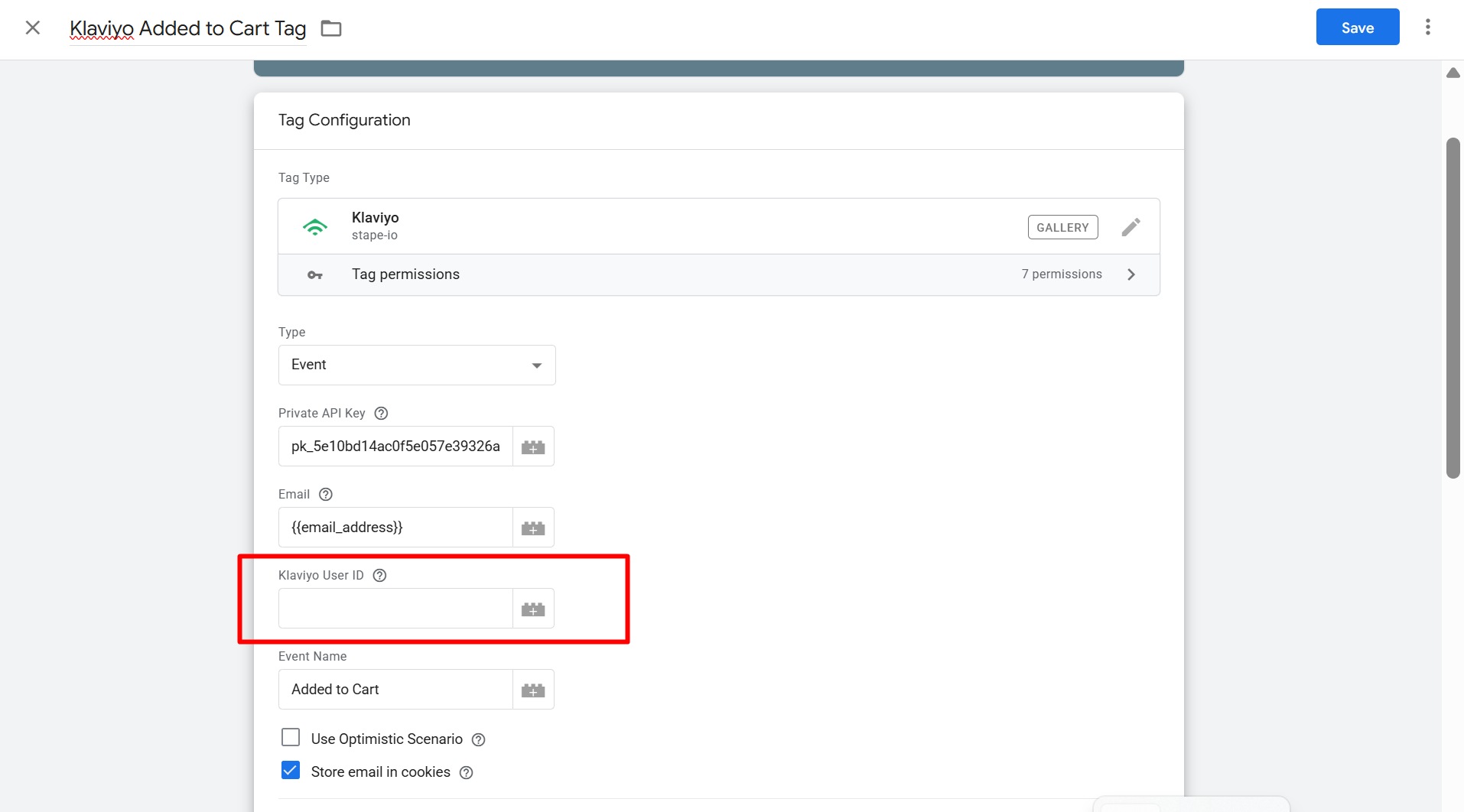
Task: Open help tooltip for Private API Key
Action: tap(381, 414)
